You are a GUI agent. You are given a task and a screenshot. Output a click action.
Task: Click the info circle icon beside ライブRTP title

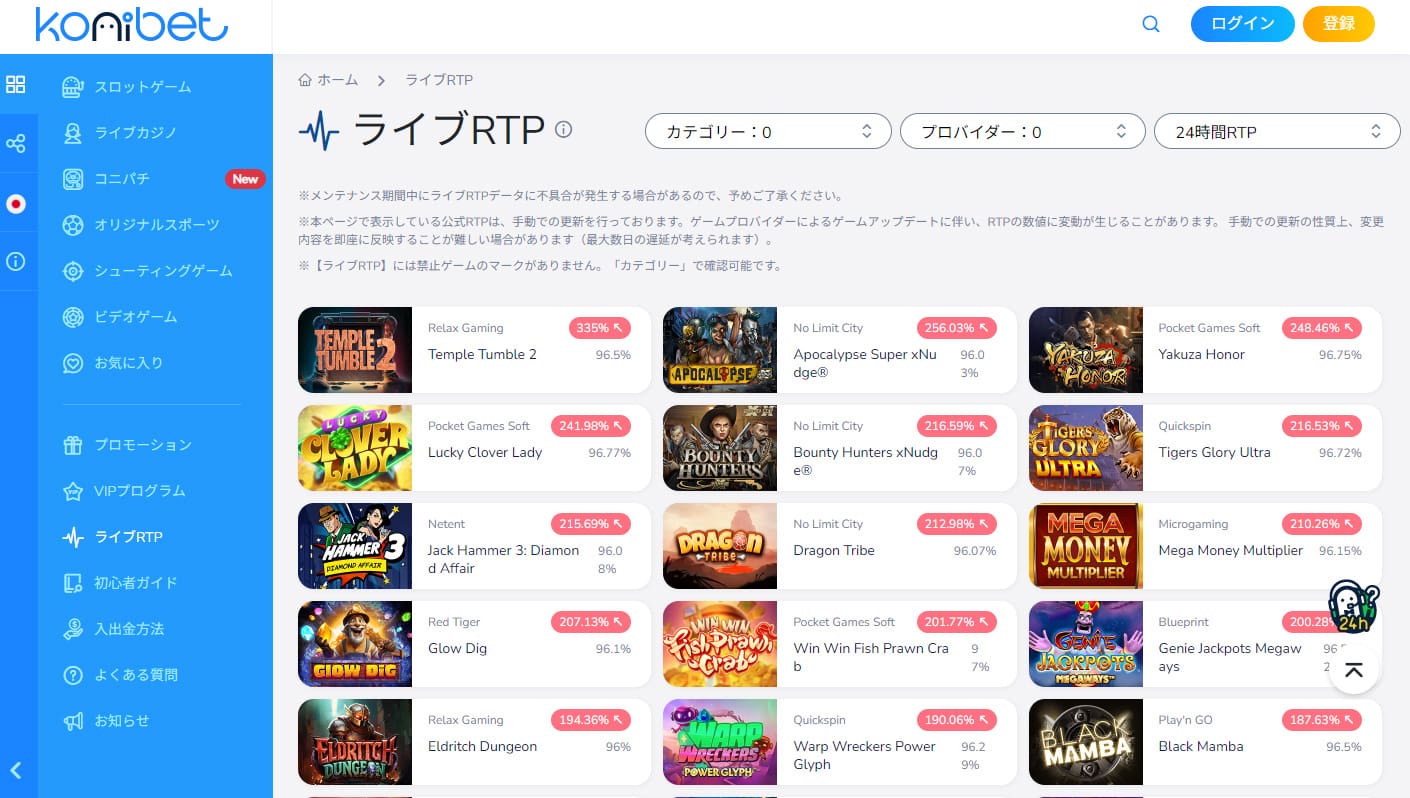[x=564, y=129]
